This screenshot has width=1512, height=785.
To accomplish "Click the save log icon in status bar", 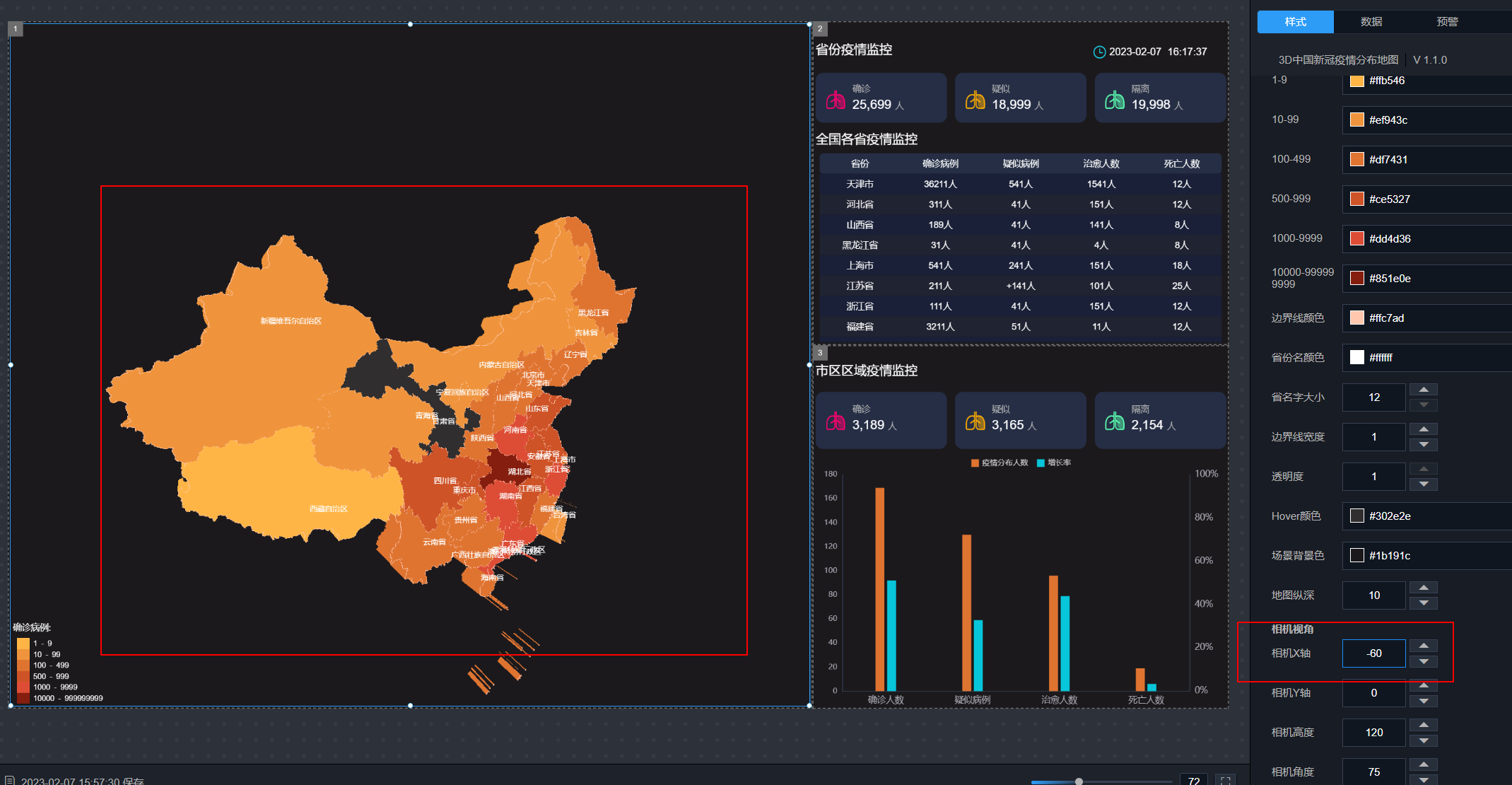I will click(x=10, y=781).
